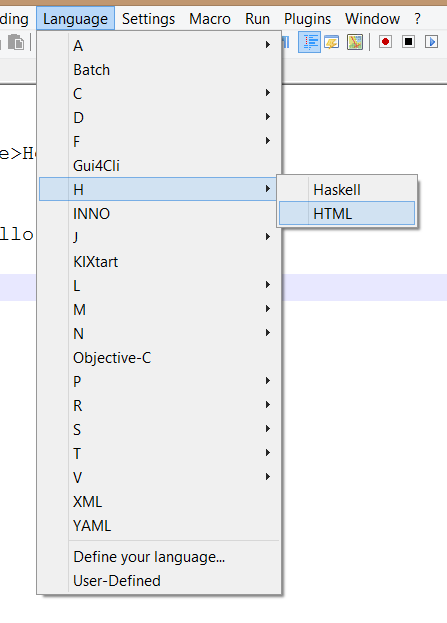Open Define your language... dialog
447x623 pixels.
(x=159, y=557)
